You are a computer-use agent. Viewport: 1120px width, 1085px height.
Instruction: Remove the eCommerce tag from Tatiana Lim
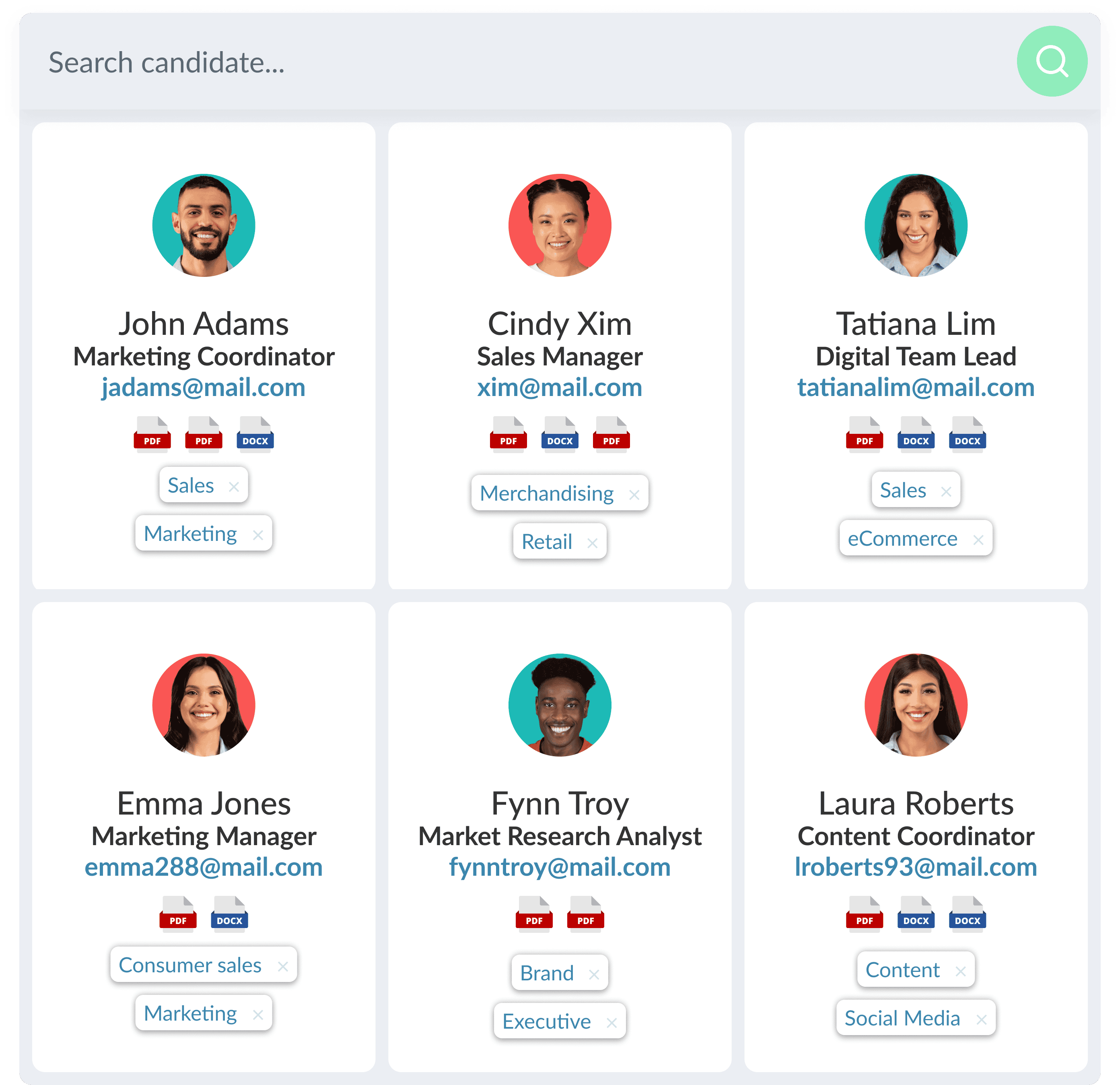[978, 540]
